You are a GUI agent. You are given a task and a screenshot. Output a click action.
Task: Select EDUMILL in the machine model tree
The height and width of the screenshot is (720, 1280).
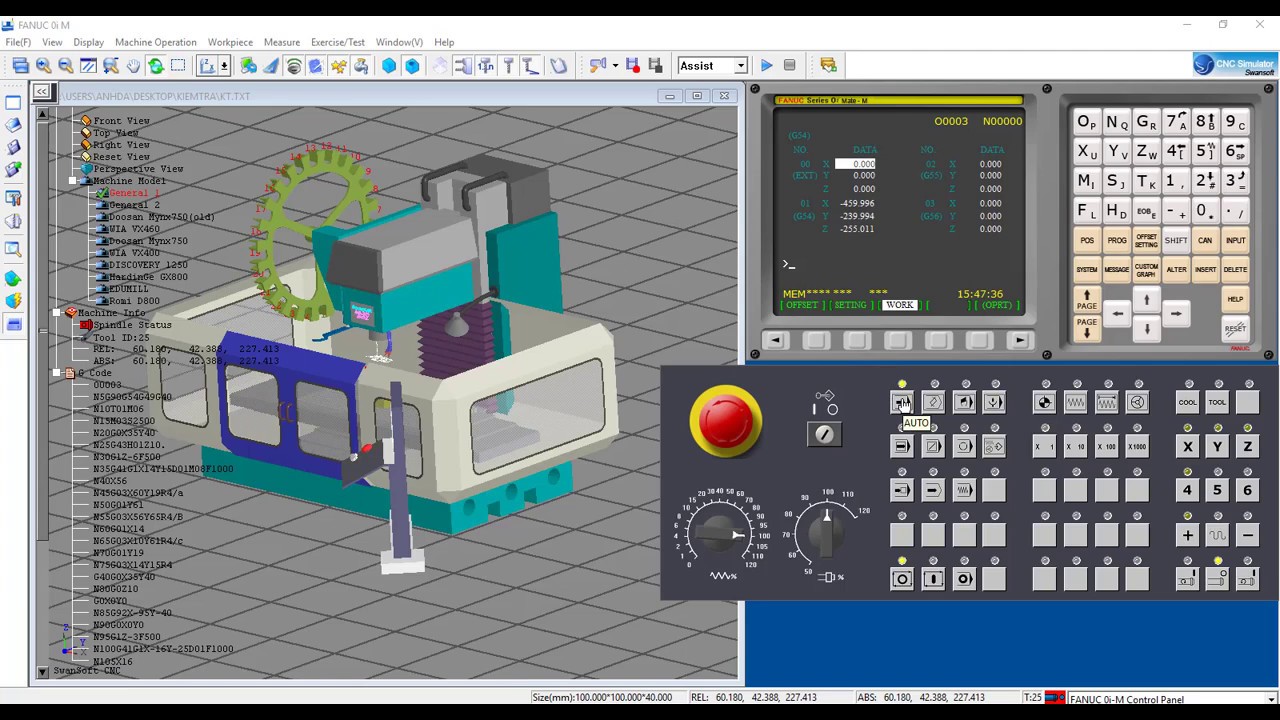128,289
